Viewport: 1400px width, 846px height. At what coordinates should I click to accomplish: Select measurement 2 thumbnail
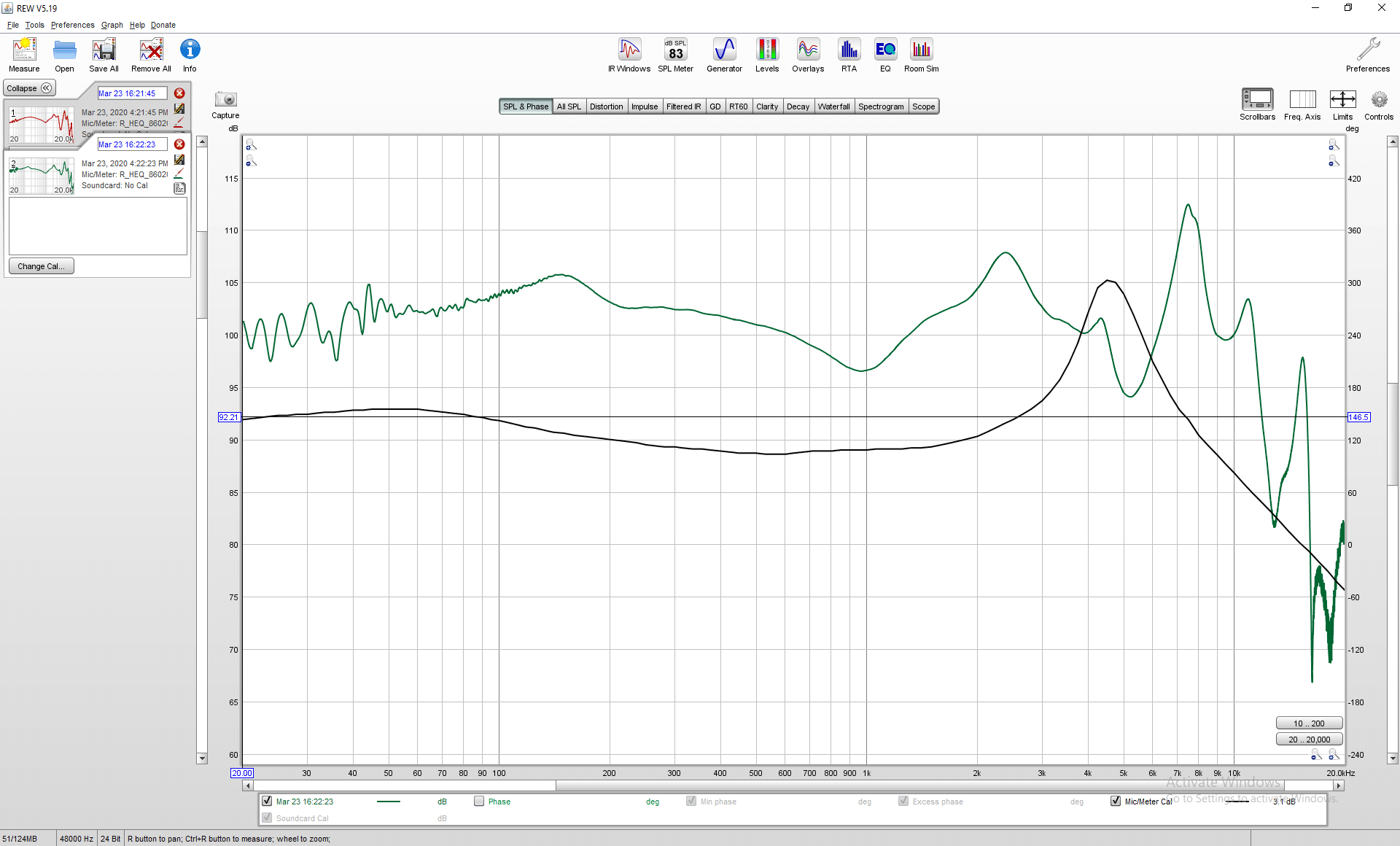[42, 176]
